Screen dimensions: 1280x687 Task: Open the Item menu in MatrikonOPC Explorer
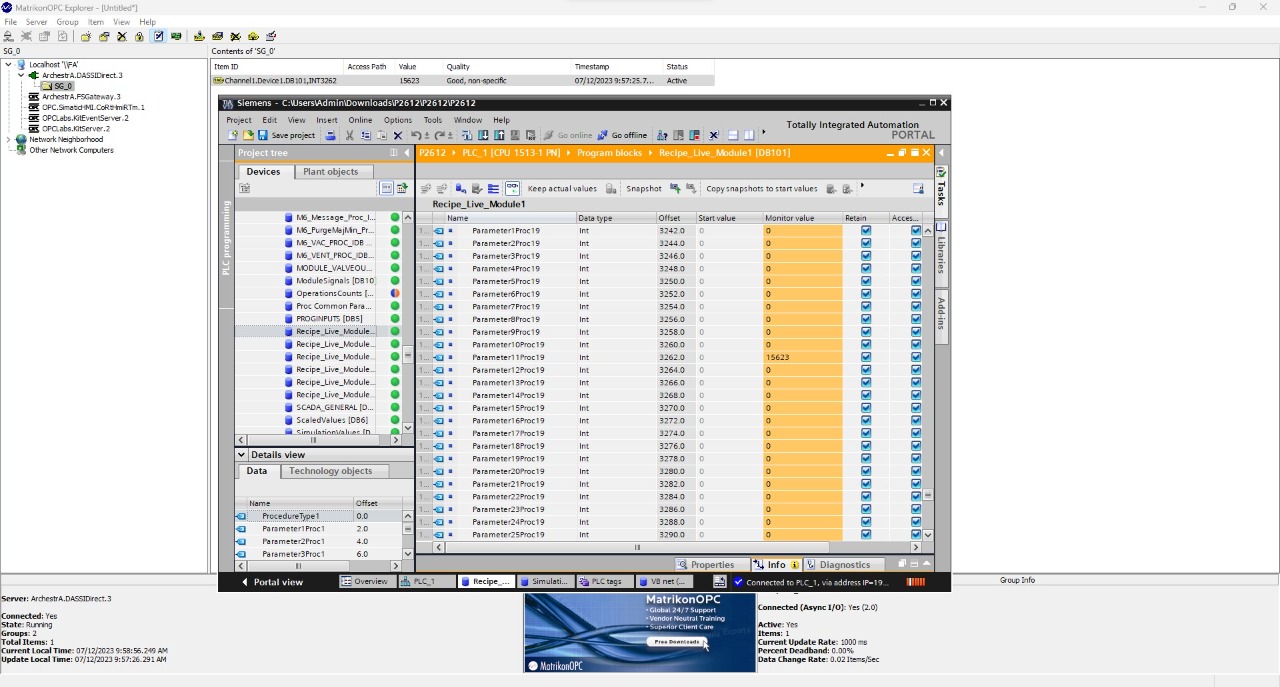pos(96,22)
